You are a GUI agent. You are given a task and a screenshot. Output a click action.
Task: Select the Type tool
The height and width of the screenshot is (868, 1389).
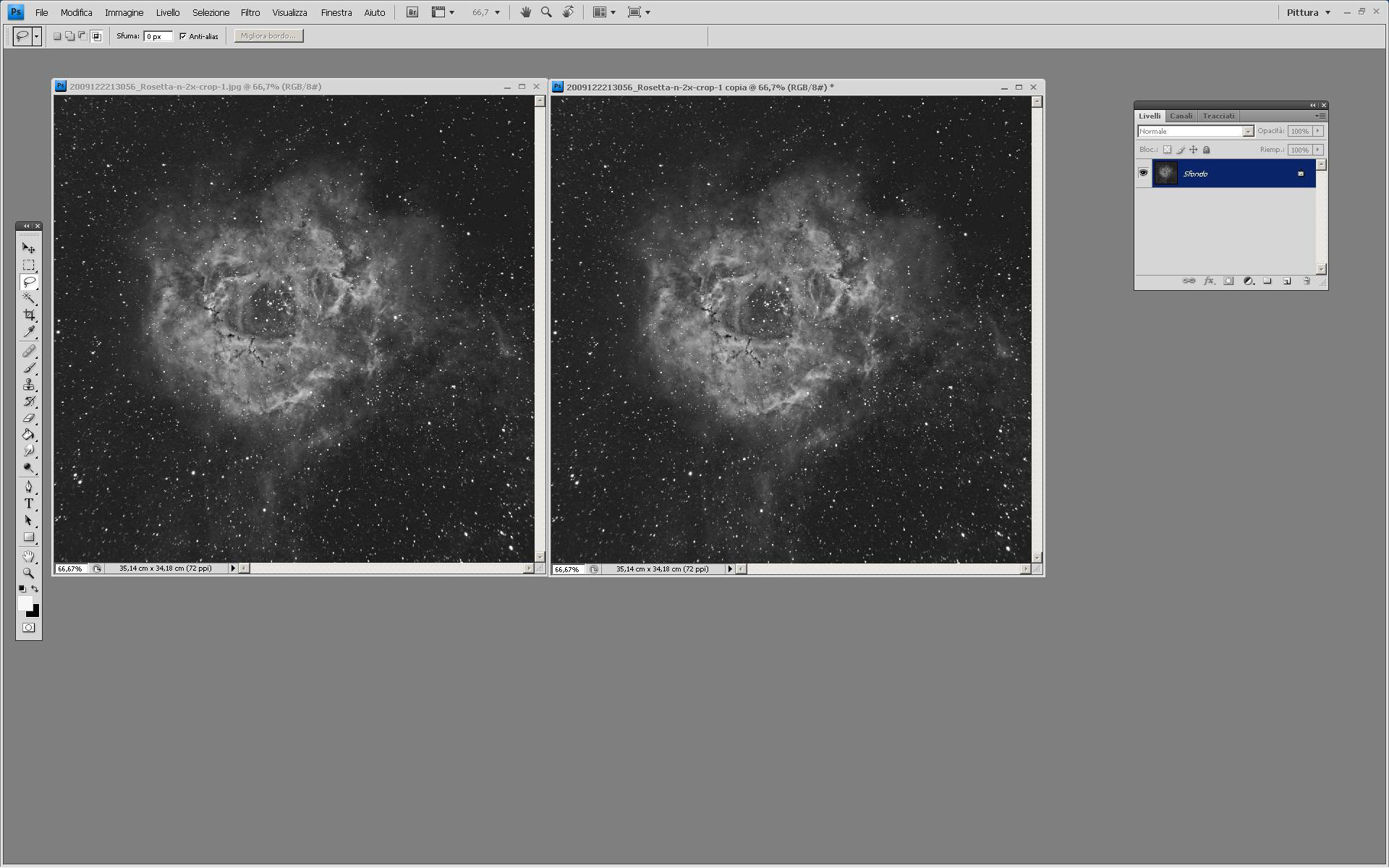tap(29, 503)
